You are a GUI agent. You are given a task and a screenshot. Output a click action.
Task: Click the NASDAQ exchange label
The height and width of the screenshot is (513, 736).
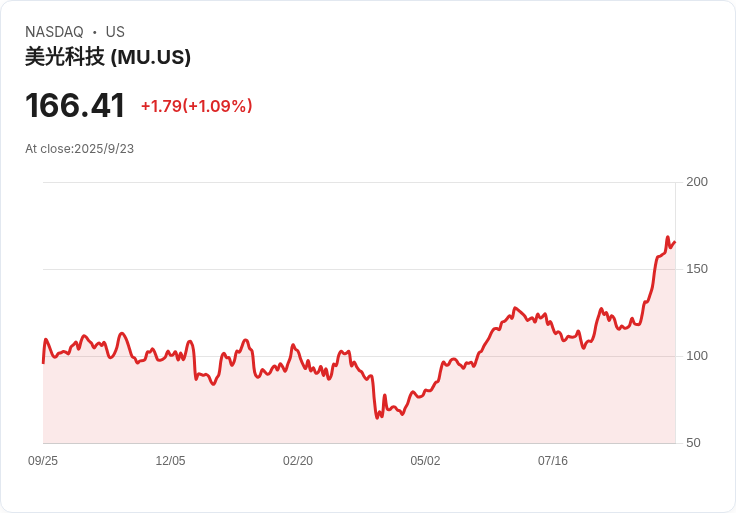coord(54,32)
